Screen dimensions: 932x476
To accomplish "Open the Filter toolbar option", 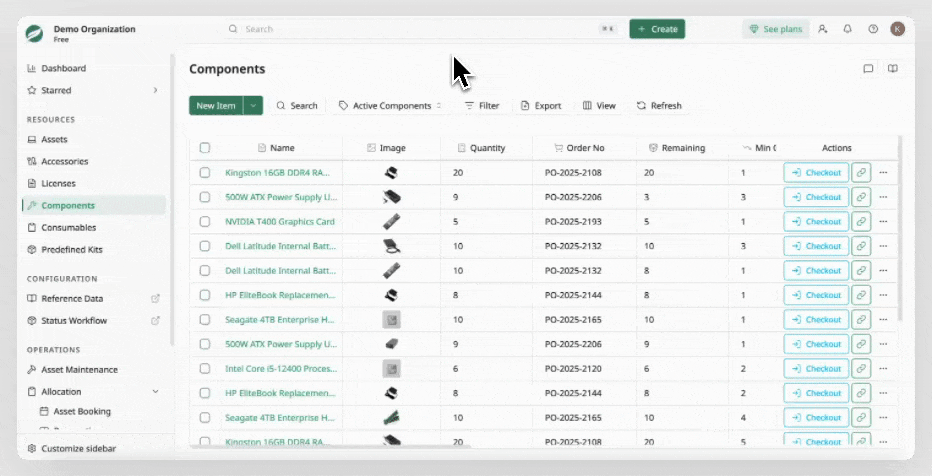I will [x=481, y=105].
